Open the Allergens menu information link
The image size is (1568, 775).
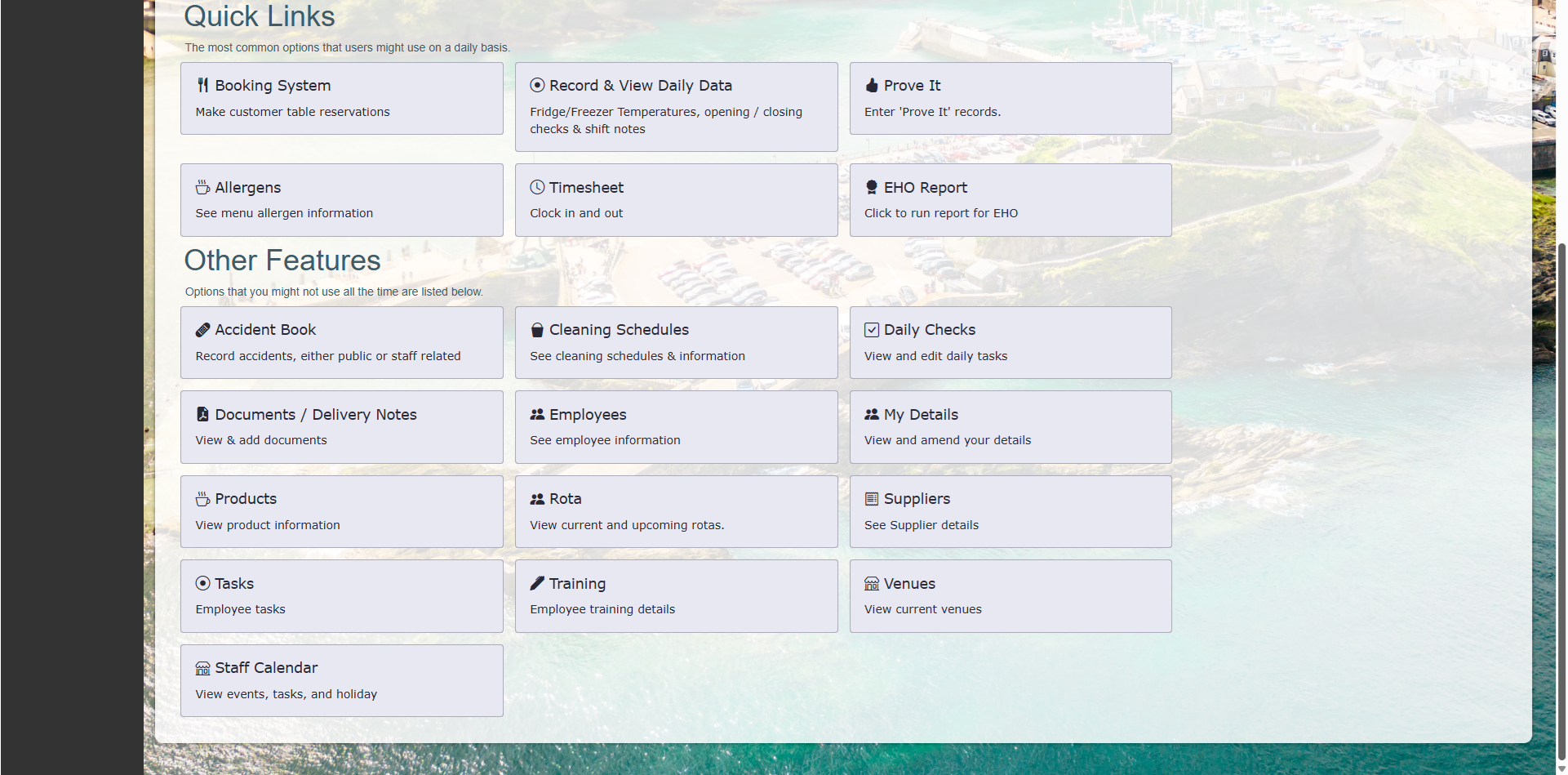[341, 200]
